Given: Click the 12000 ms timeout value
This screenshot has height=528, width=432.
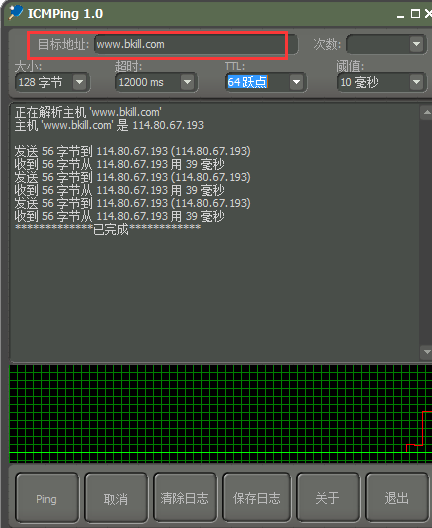Looking at the screenshot, I should point(141,82).
